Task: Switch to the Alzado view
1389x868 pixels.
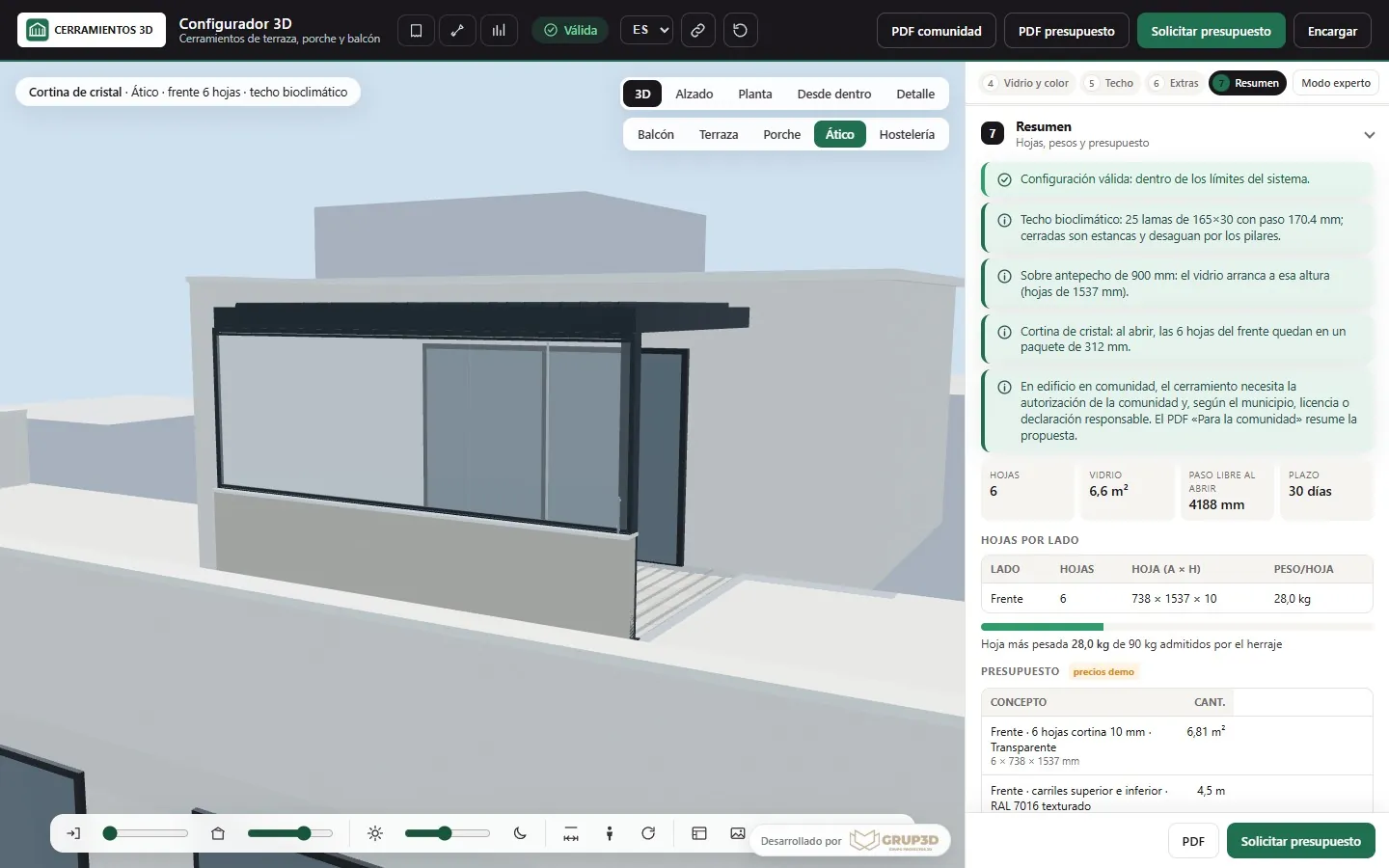Action: click(x=694, y=94)
